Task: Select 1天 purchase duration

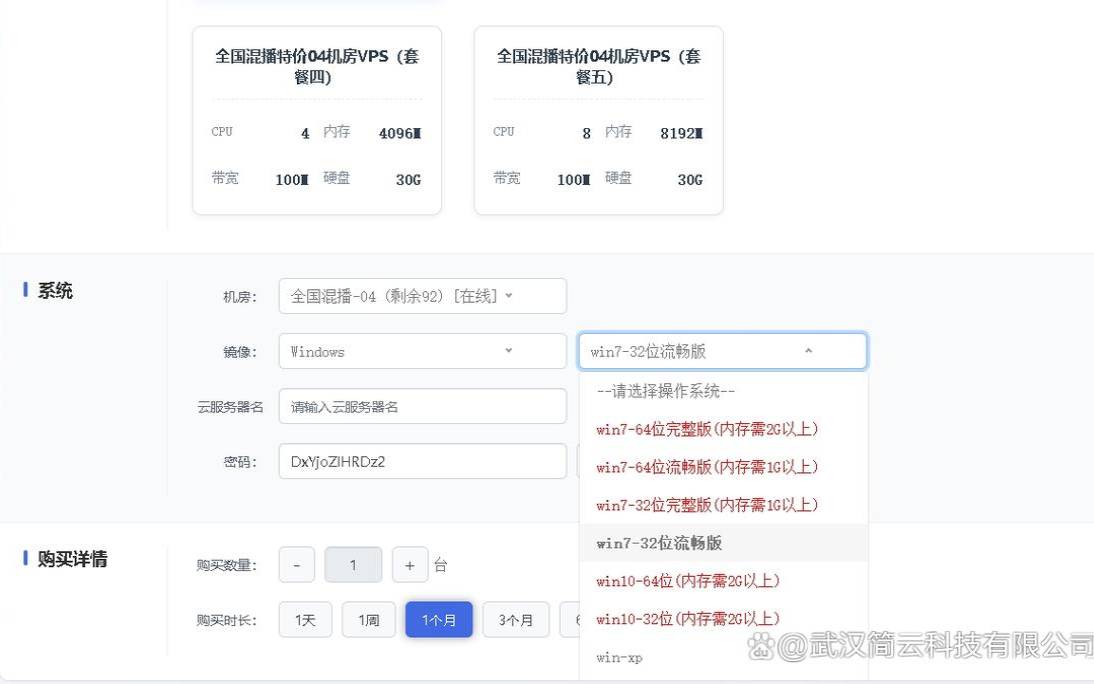Action: [x=304, y=619]
